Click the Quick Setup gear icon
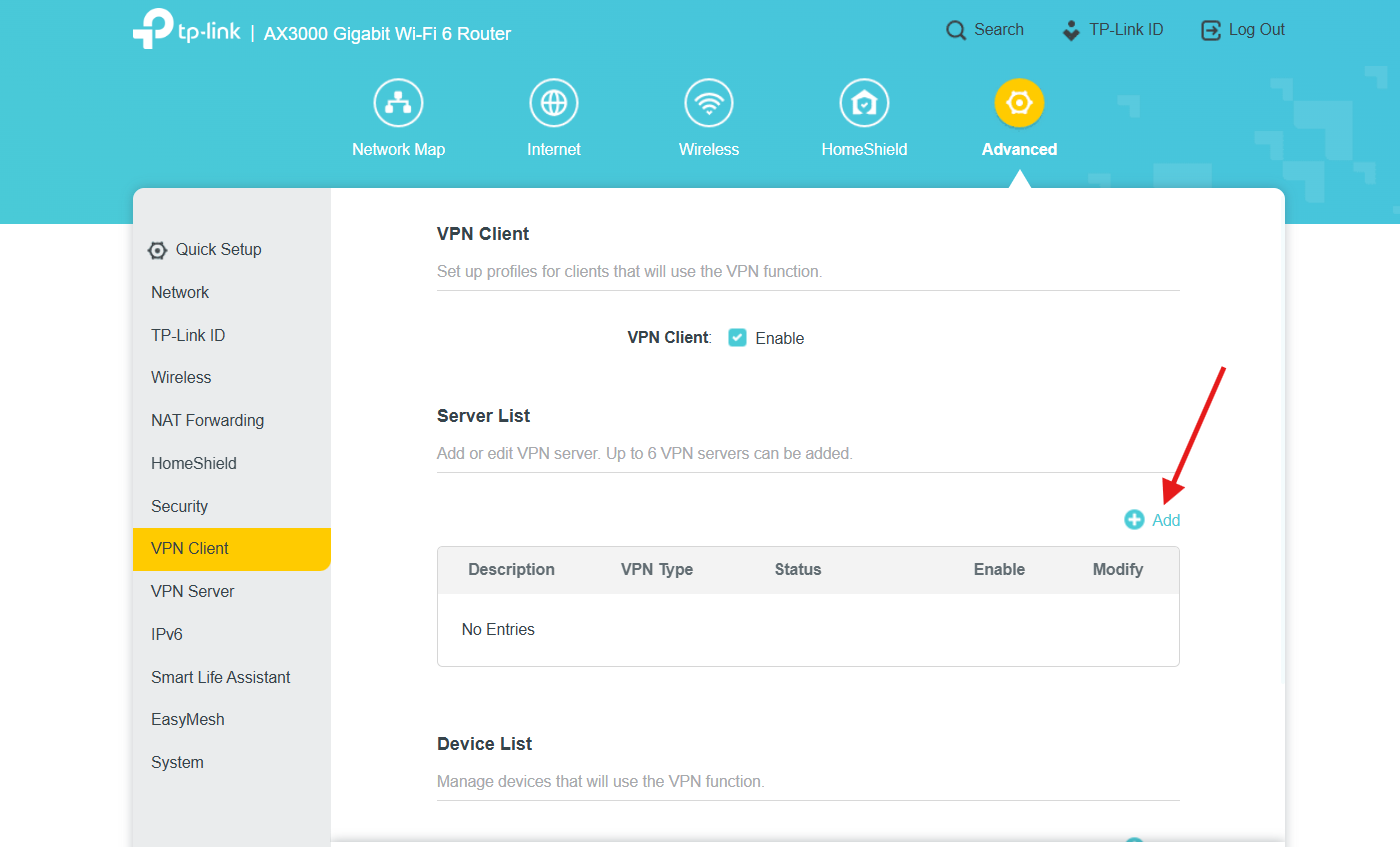This screenshot has height=847, width=1400. [157, 250]
